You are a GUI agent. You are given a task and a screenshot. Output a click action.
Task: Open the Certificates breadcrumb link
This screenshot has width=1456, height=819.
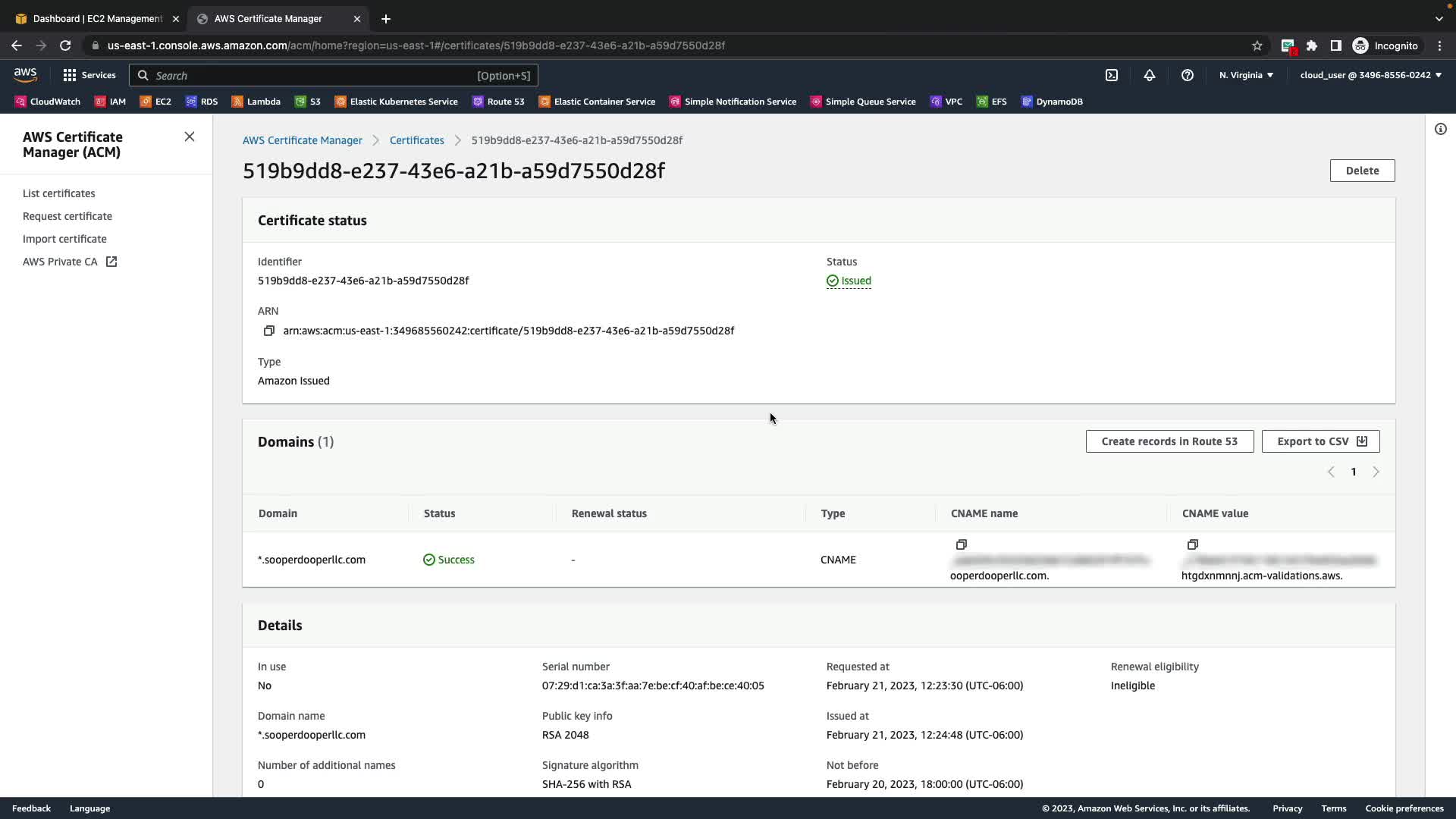tap(416, 140)
